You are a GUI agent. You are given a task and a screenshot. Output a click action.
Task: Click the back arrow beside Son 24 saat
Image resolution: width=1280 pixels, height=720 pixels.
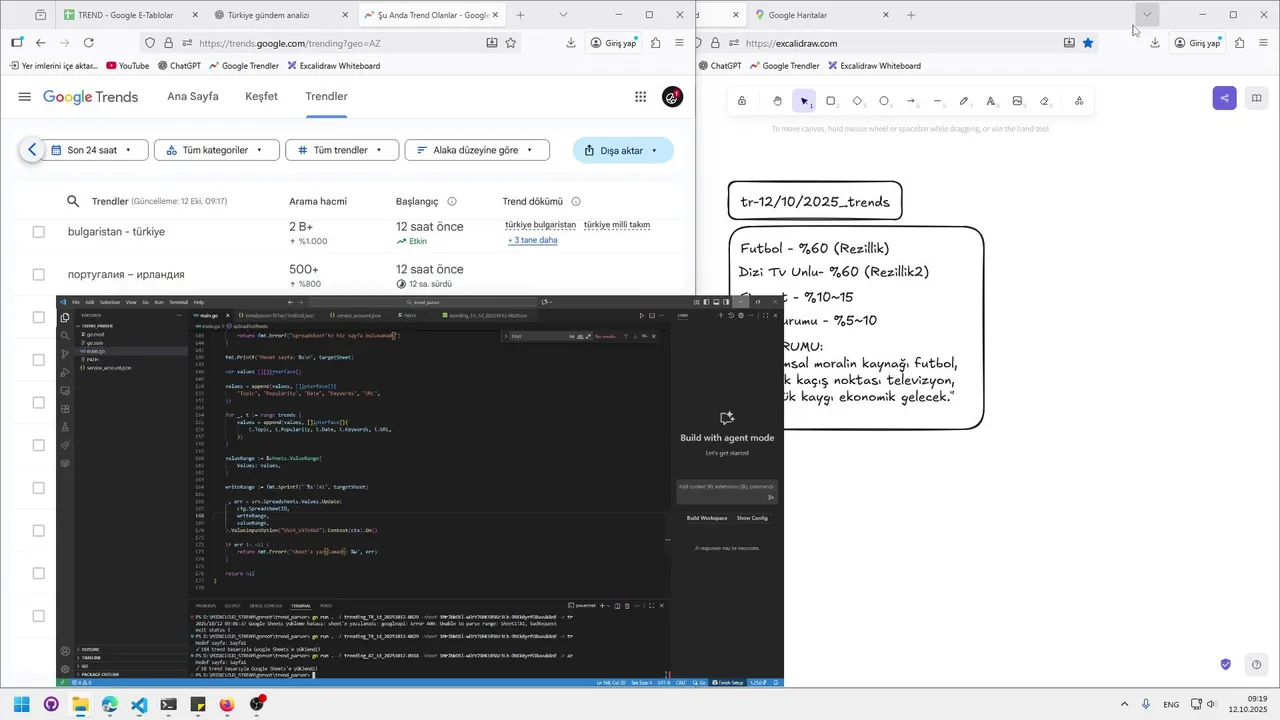[32, 150]
